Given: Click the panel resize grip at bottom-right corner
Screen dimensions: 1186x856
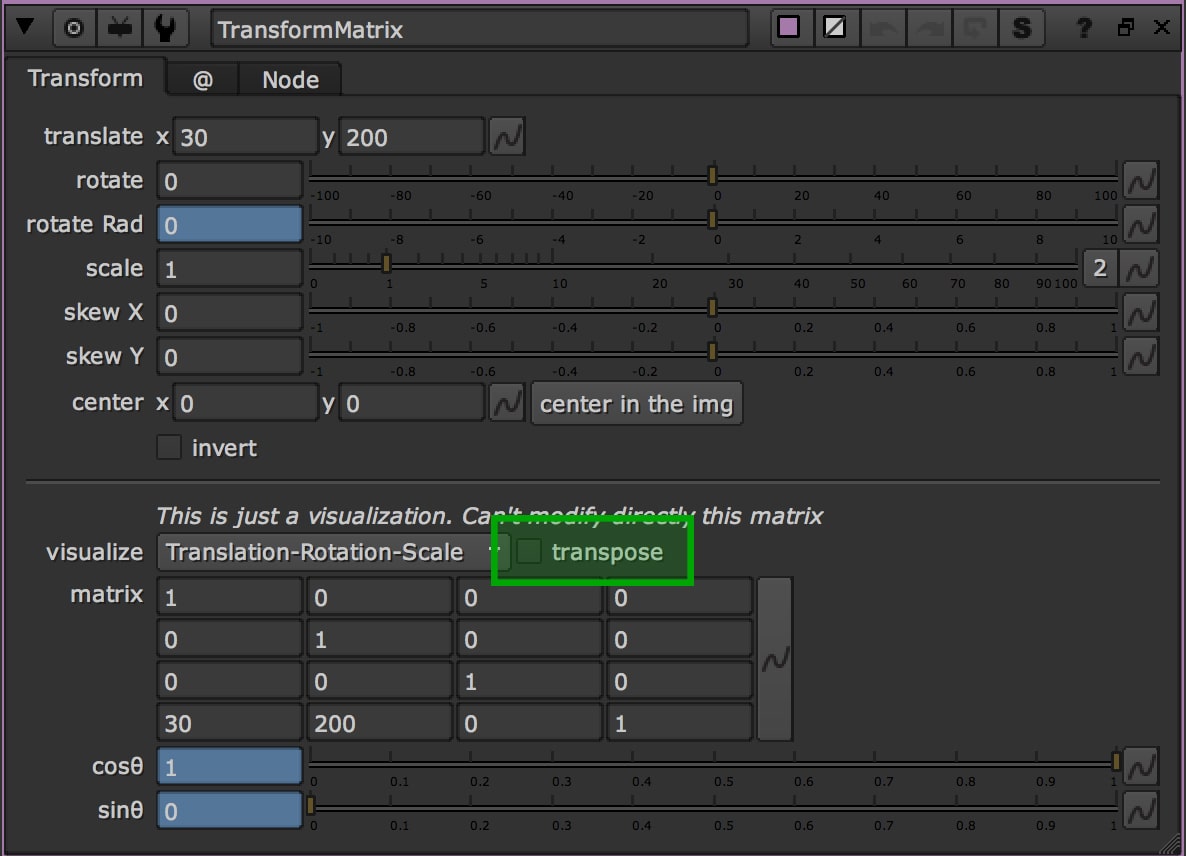Looking at the screenshot, I should pos(1171,842).
